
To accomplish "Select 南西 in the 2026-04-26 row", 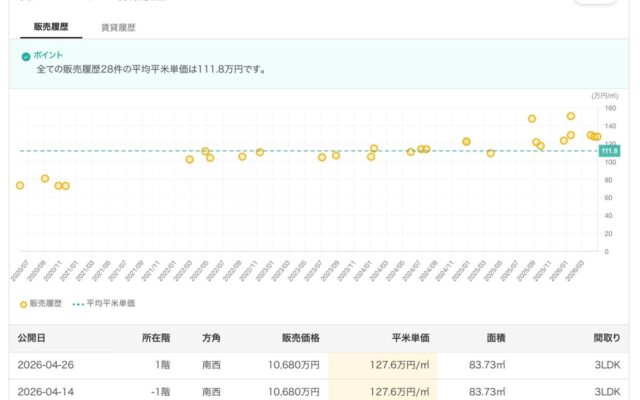I will click(211, 365).
